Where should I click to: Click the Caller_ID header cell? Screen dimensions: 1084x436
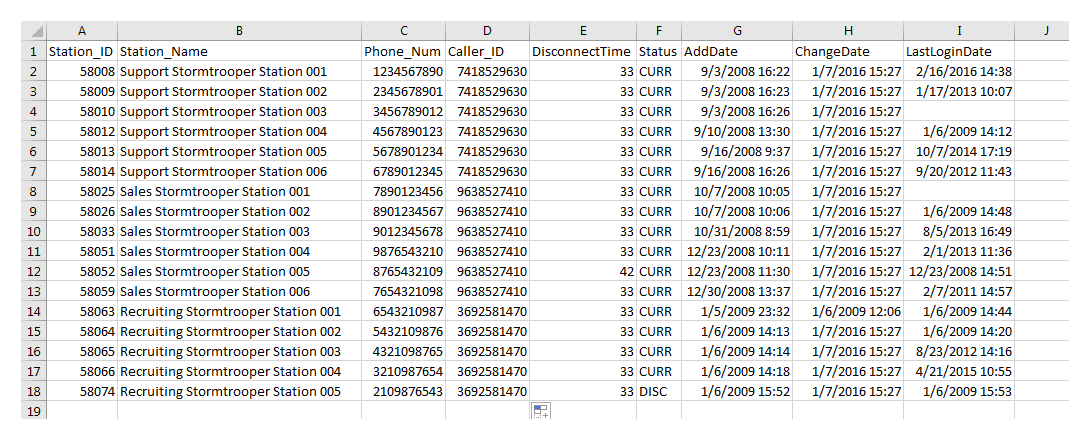coord(487,51)
